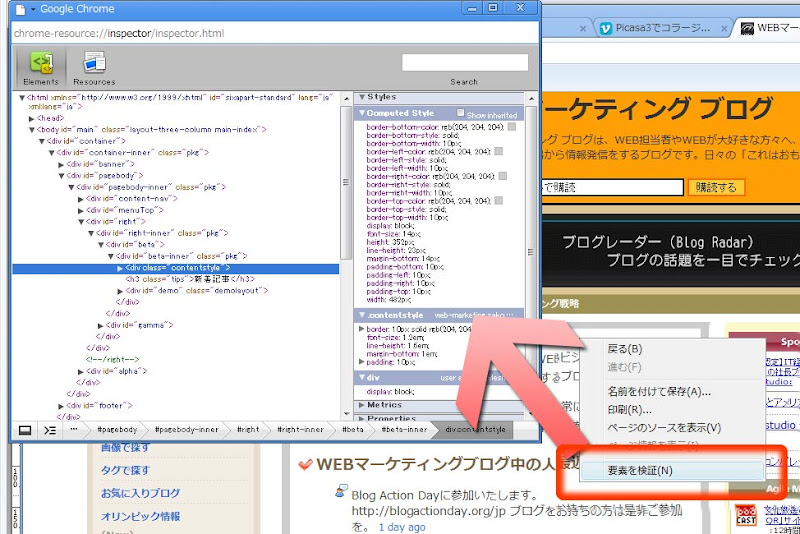Close the Picasa3 browser tab

pyautogui.click(x=723, y=29)
